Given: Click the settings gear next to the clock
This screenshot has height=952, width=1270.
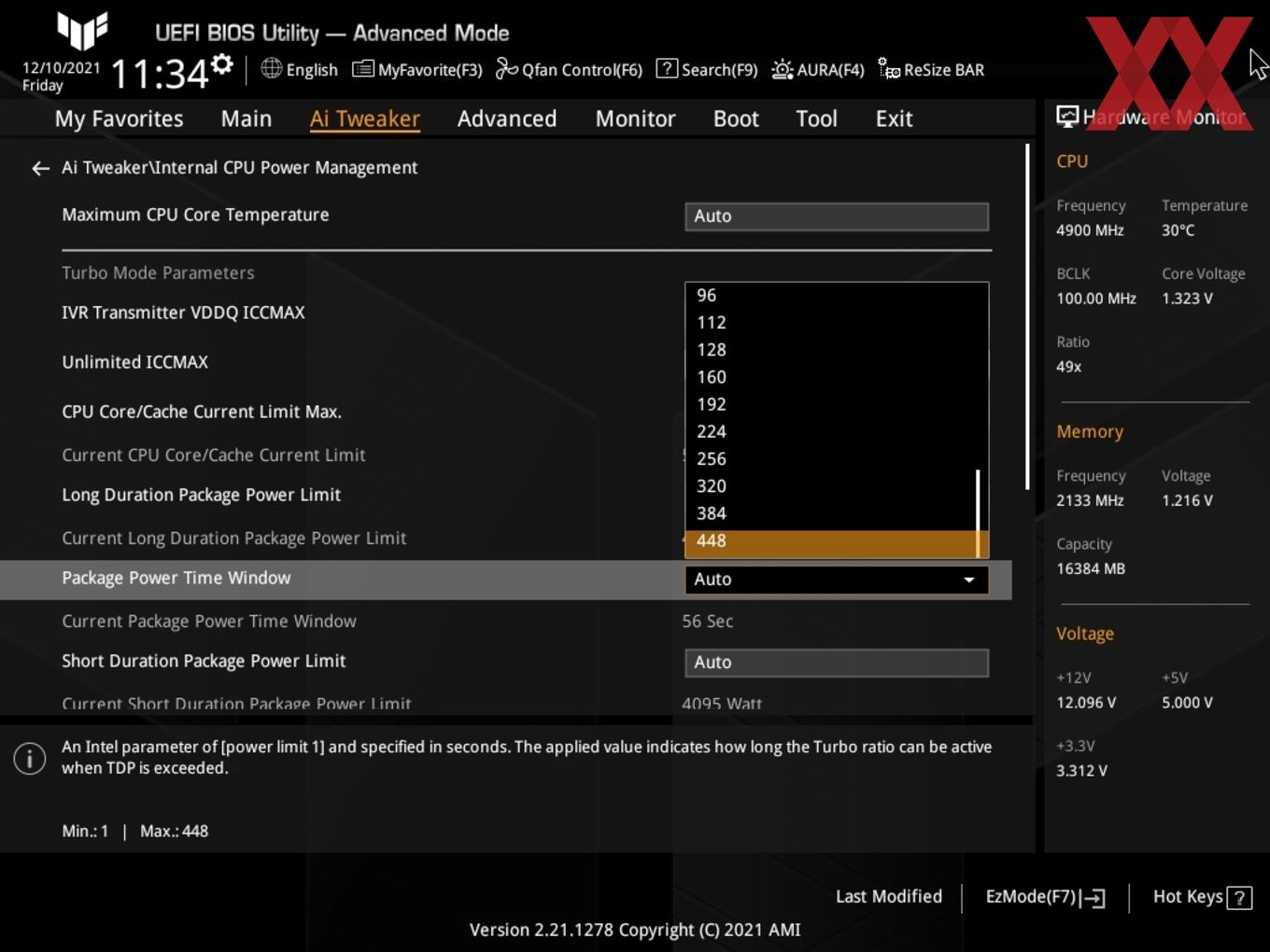Looking at the screenshot, I should (222, 64).
